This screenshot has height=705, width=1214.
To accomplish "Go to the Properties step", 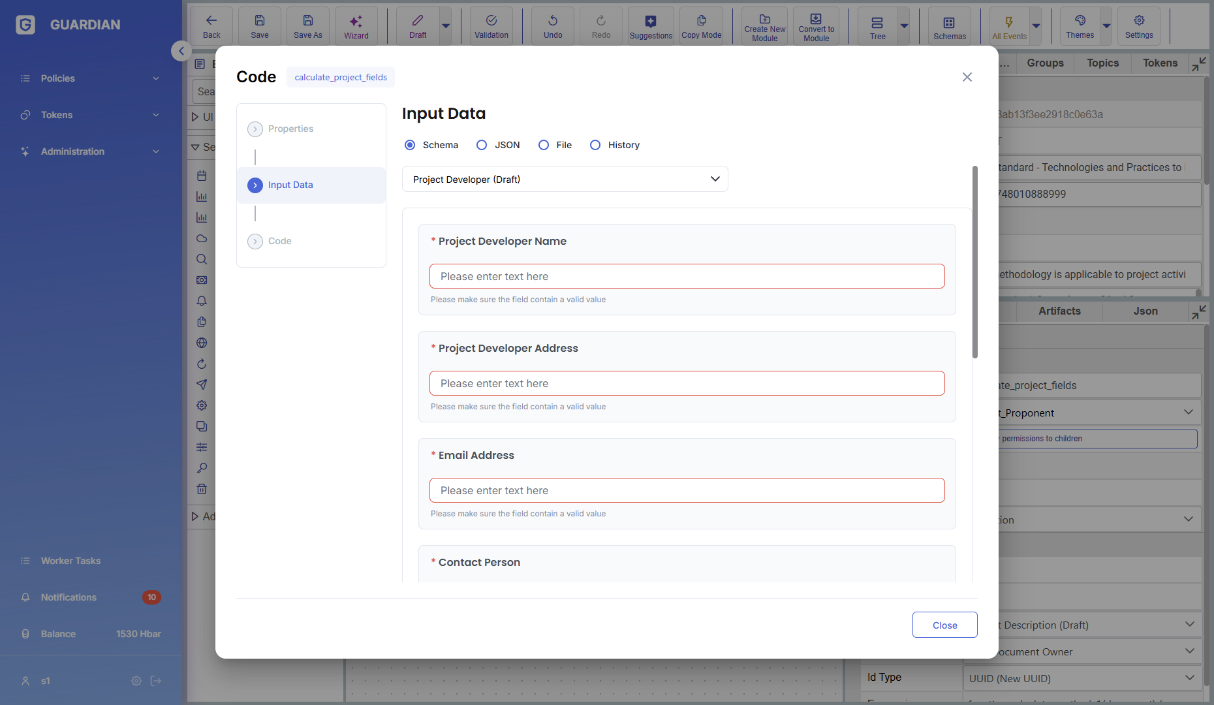I will coord(290,129).
